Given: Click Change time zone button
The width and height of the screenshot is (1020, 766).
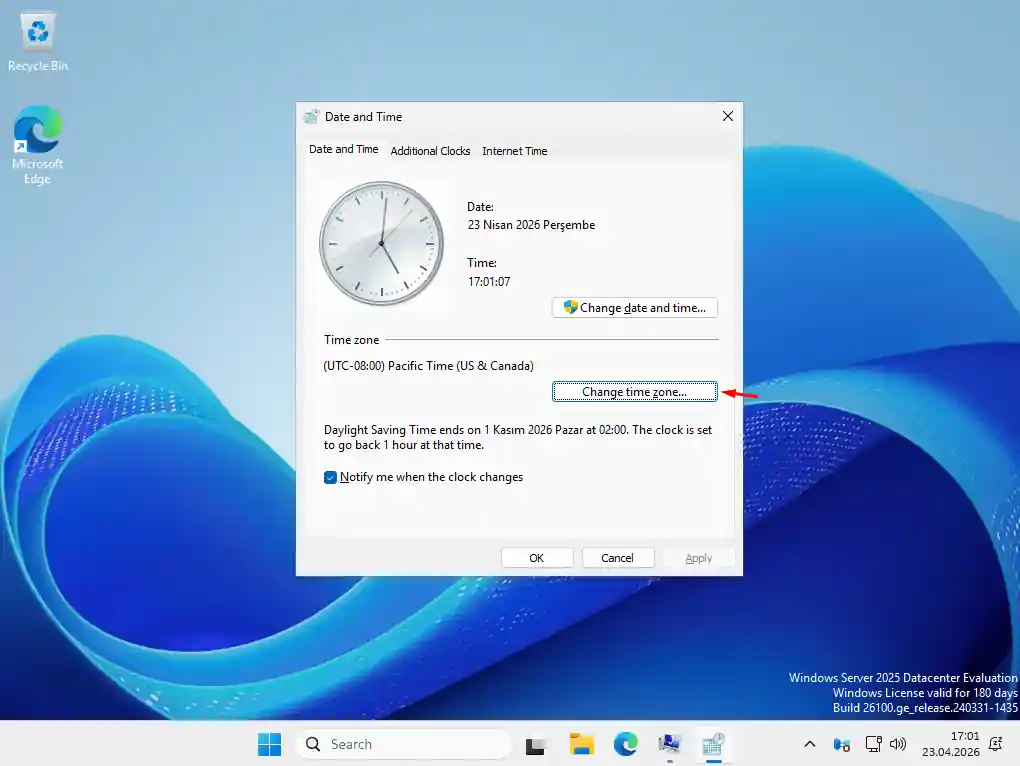Looking at the screenshot, I should (634, 391).
